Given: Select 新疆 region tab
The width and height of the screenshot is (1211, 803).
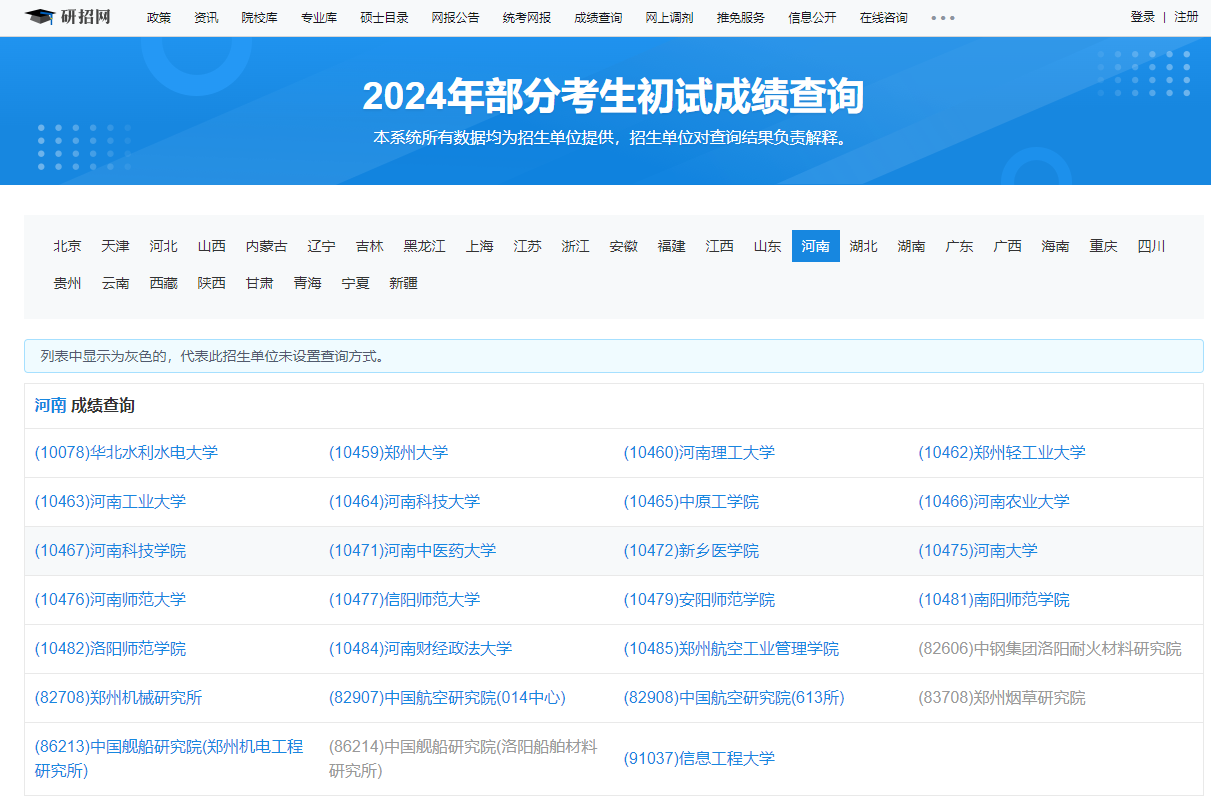Looking at the screenshot, I should click(404, 283).
